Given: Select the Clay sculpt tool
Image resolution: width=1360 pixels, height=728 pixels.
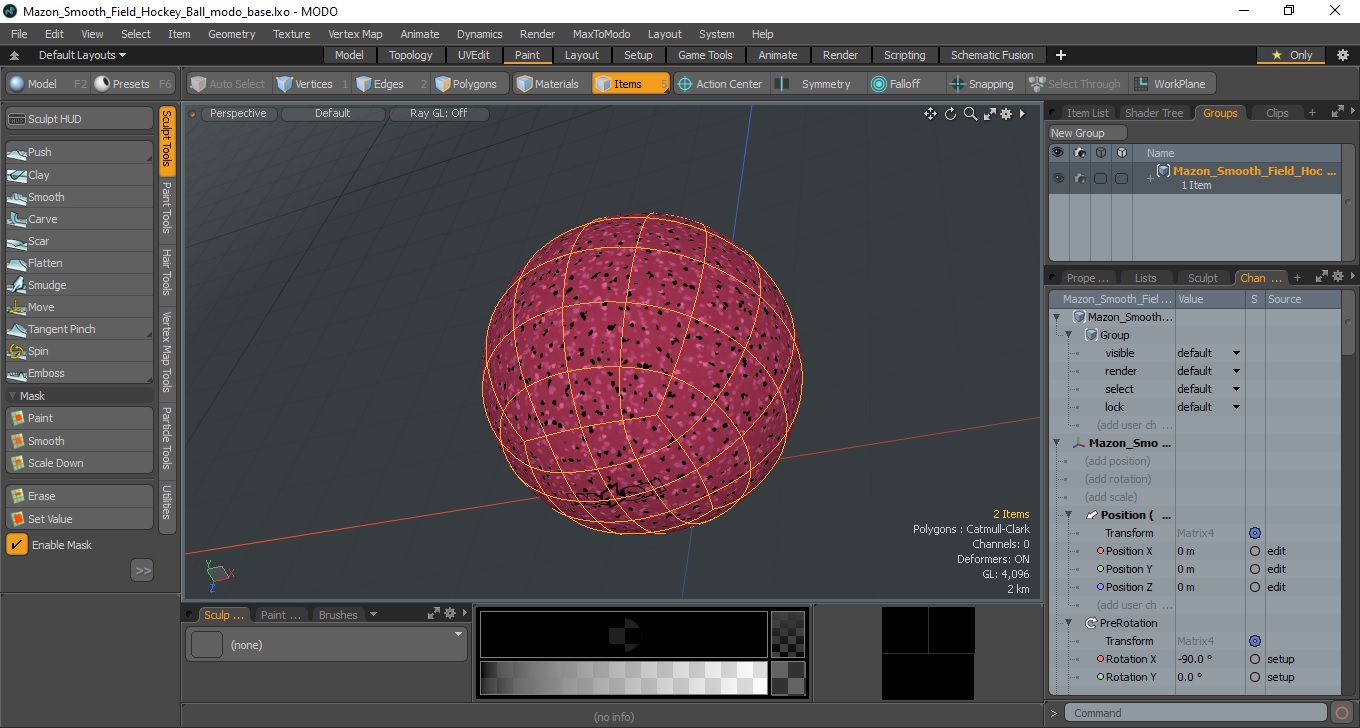Looking at the screenshot, I should point(80,175).
